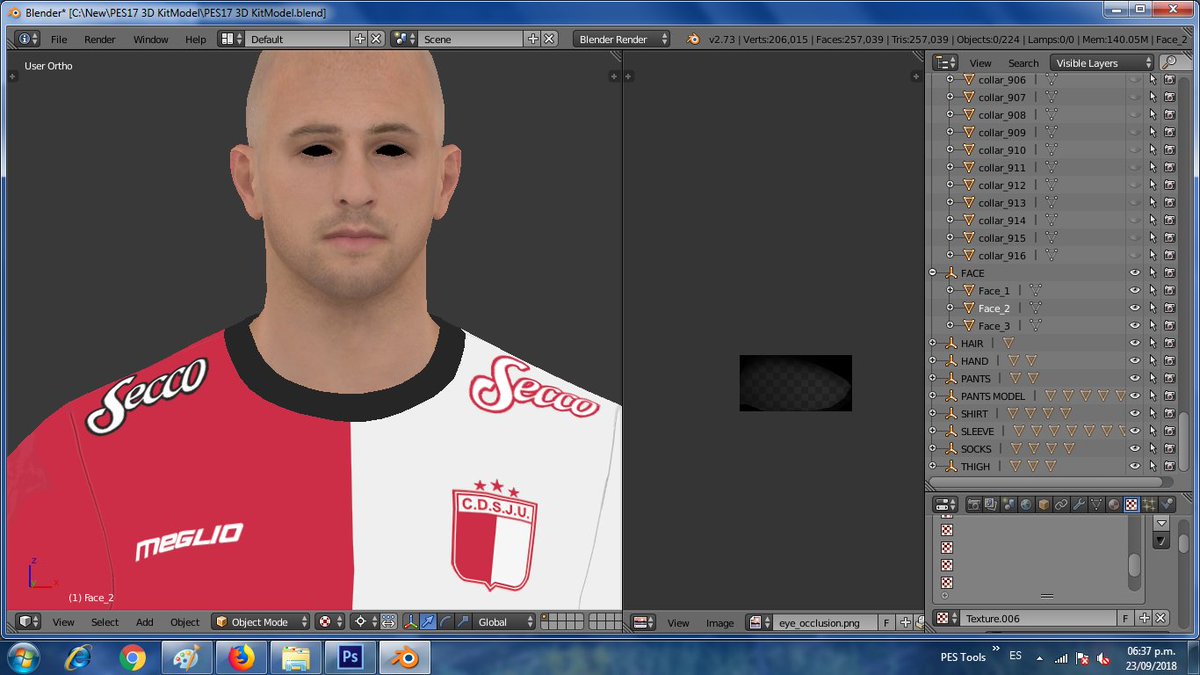The image size is (1200, 675).
Task: Hide Face_1 using its eye icon
Action: coord(1135,290)
